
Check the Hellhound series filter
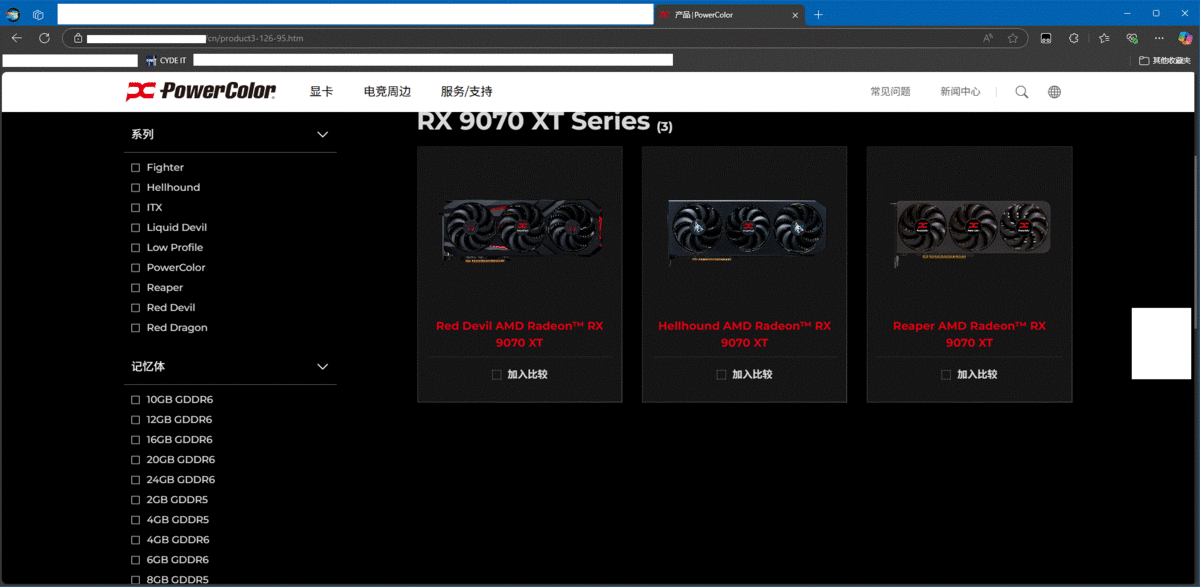[136, 187]
